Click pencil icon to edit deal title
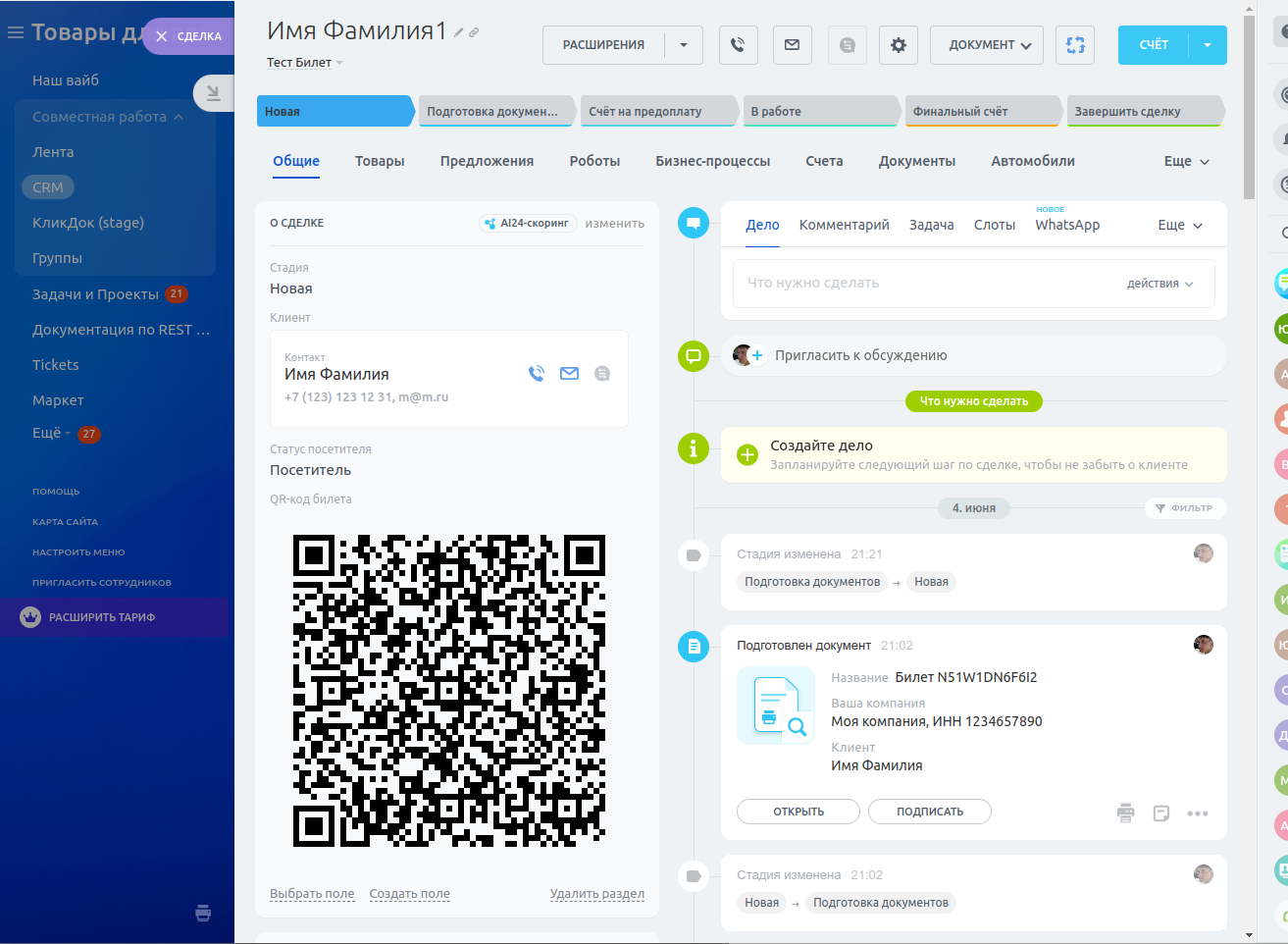 pos(458,32)
